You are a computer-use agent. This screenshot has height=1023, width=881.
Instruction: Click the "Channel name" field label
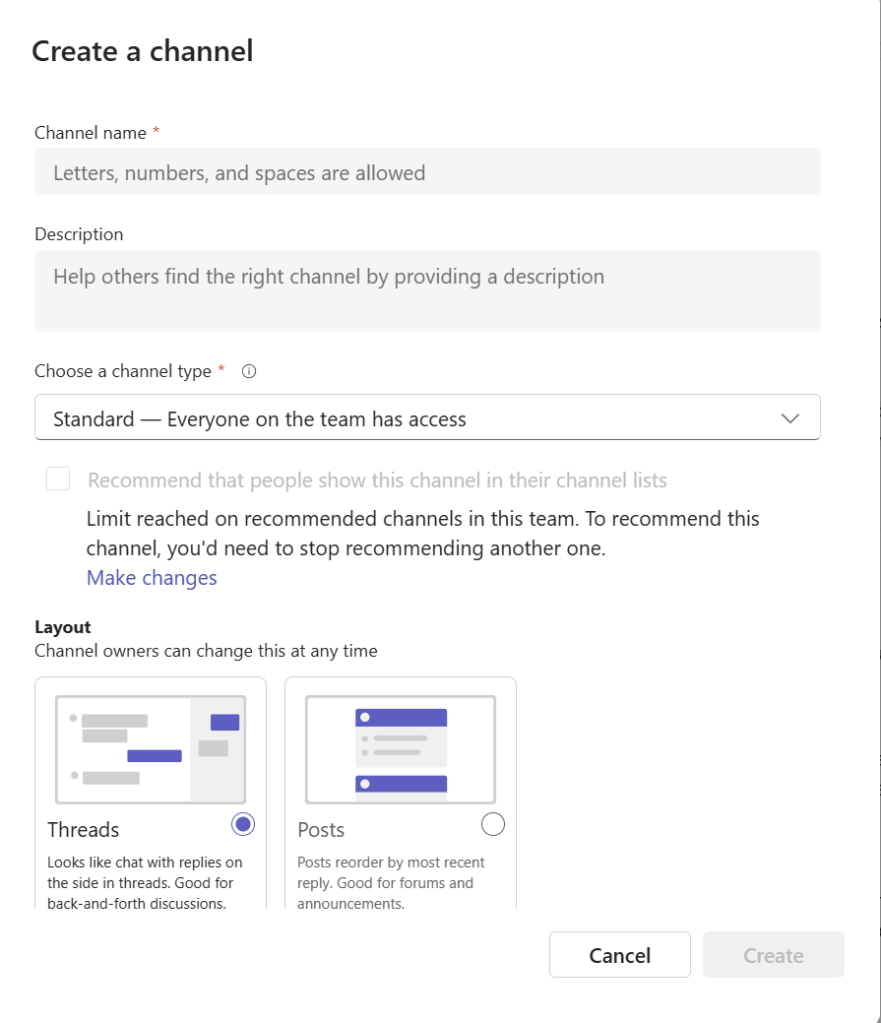(90, 133)
